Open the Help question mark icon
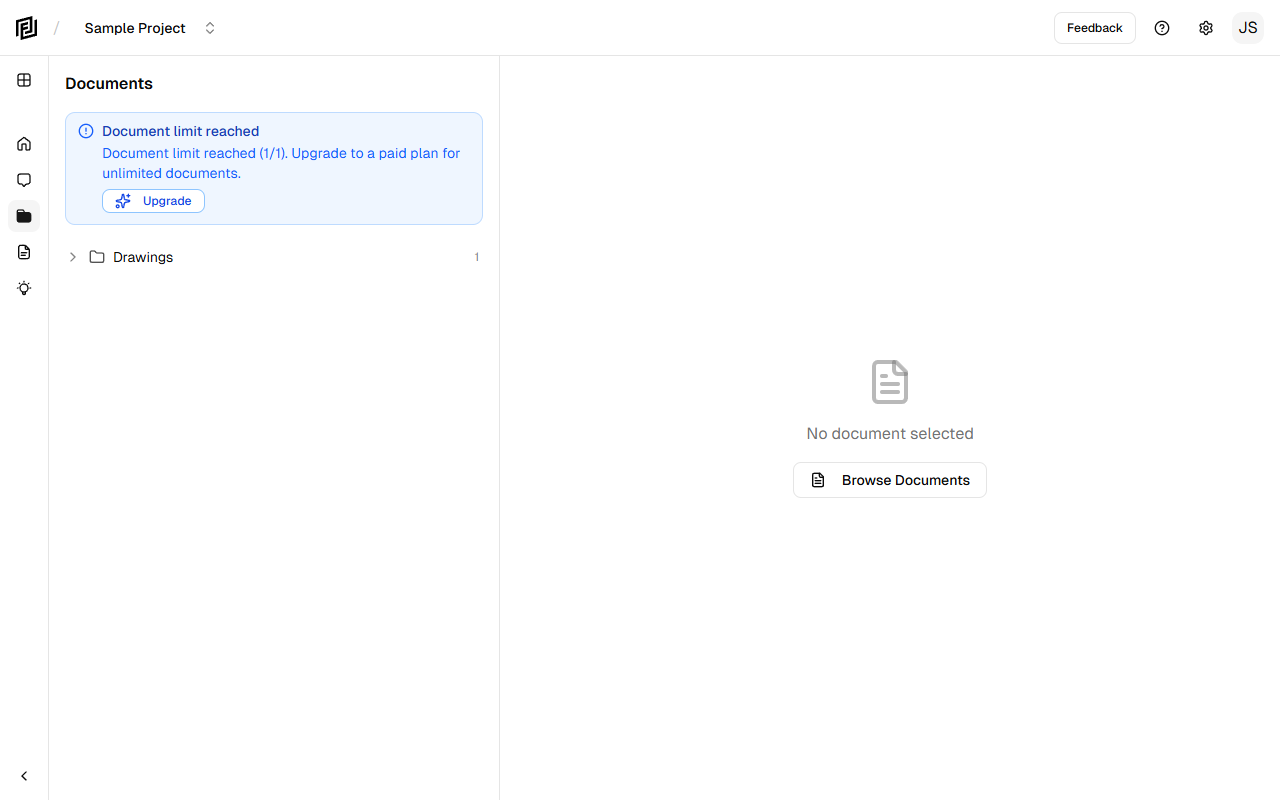Image resolution: width=1280 pixels, height=800 pixels. click(1162, 28)
